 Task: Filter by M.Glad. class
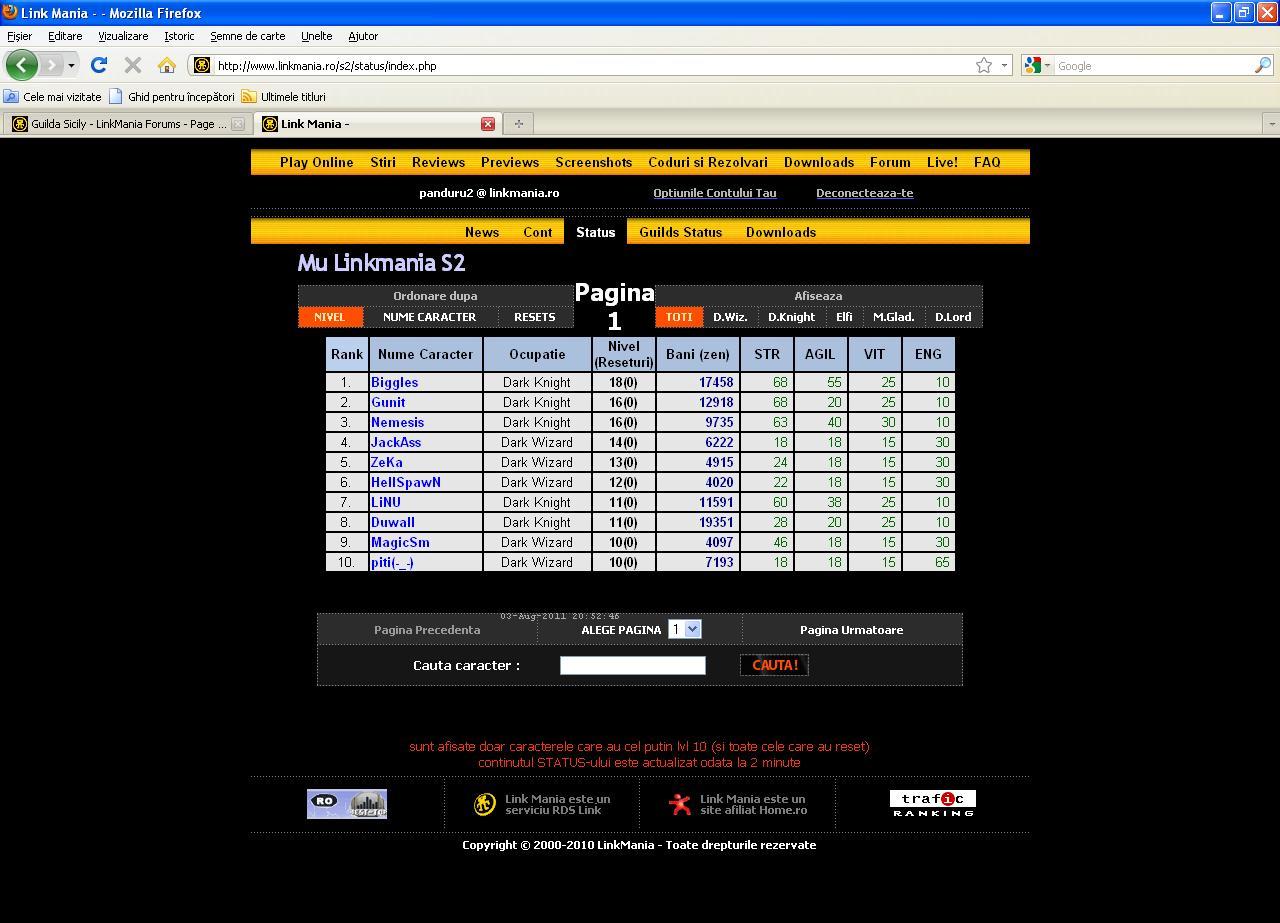(x=894, y=317)
